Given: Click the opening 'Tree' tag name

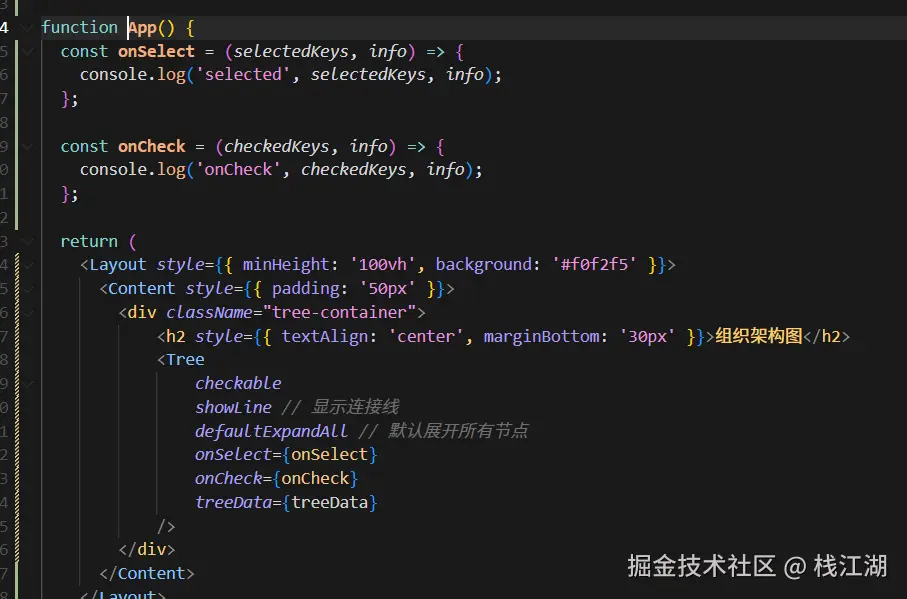Looking at the screenshot, I should click(x=185, y=360).
